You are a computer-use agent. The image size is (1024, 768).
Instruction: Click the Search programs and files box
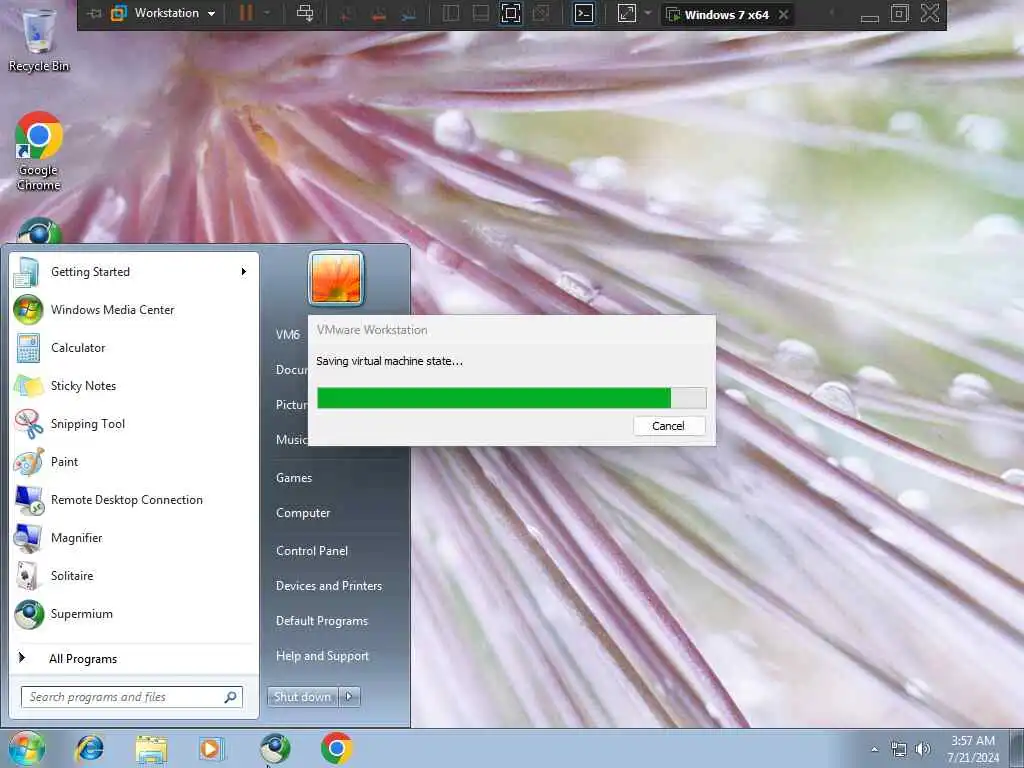[131, 697]
